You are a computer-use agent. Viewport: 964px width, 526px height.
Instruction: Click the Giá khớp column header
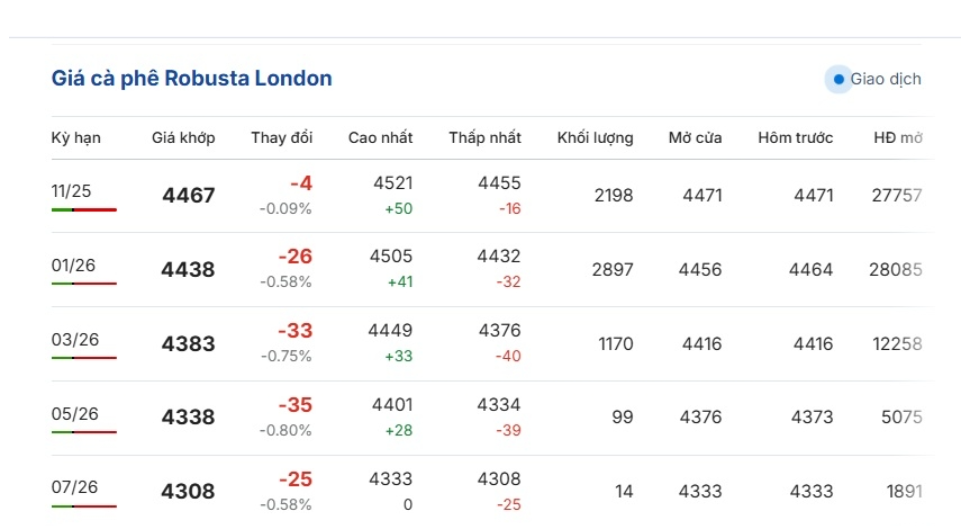183,138
